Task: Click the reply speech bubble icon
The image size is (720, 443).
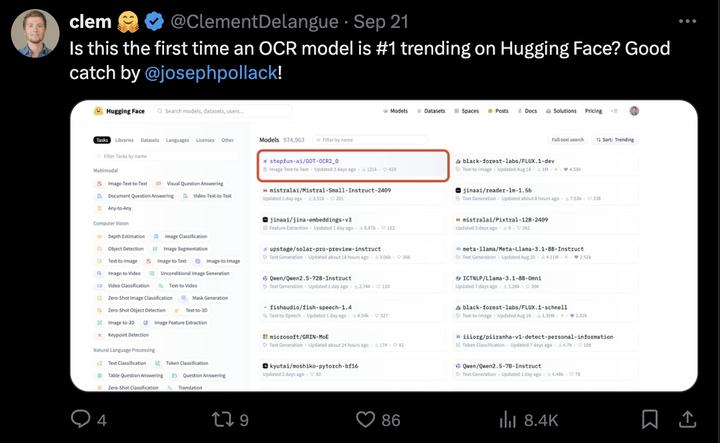Action: pos(82,420)
